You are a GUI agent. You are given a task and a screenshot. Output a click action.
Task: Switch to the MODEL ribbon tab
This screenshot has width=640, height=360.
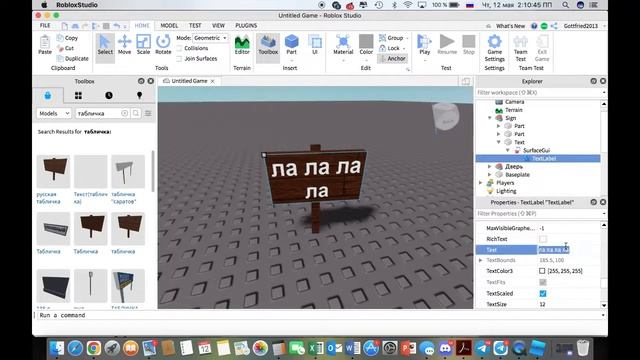pyautogui.click(x=169, y=25)
